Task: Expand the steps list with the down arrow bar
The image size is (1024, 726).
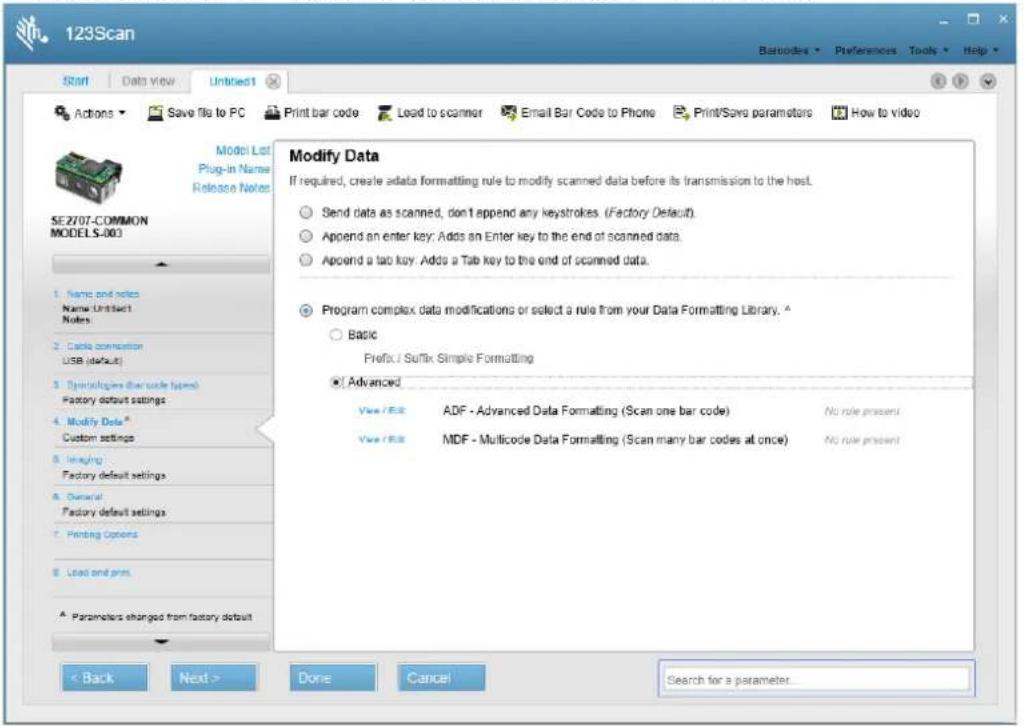Action: 161,642
